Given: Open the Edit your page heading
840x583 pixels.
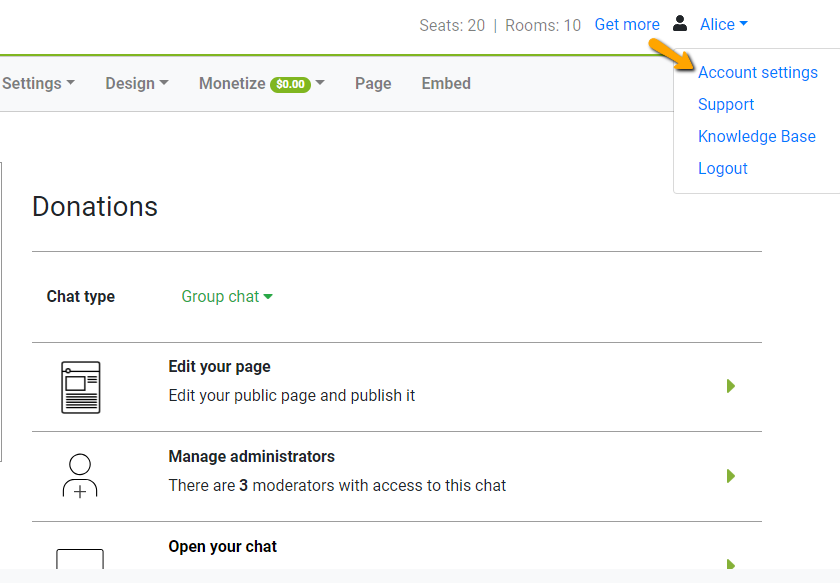Looking at the screenshot, I should coord(219,366).
